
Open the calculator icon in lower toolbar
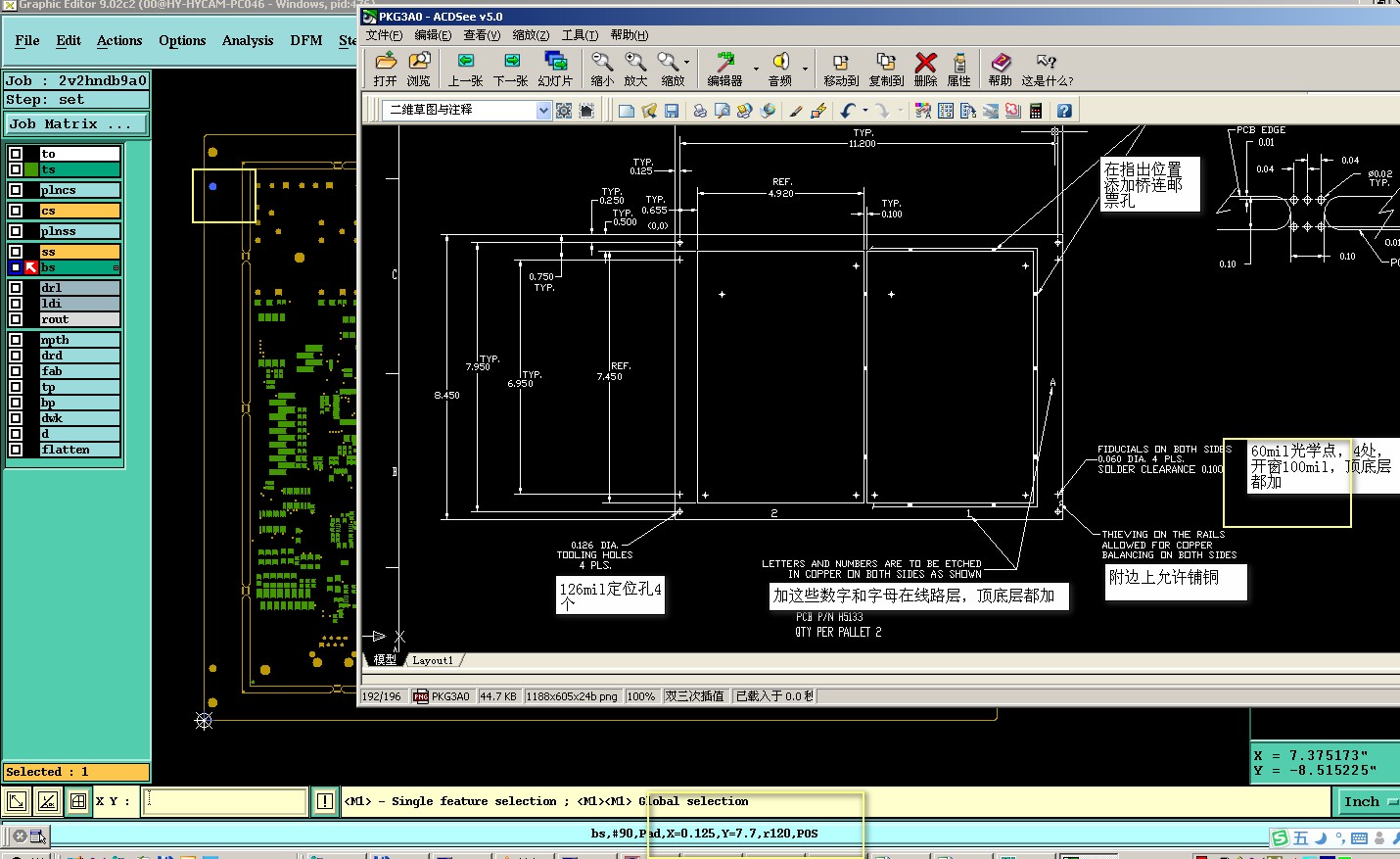pos(1036,111)
